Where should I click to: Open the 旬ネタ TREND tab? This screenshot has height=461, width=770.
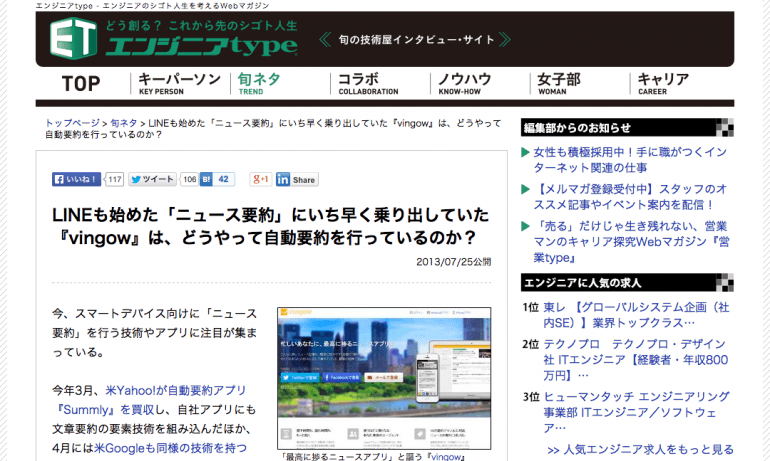point(259,83)
